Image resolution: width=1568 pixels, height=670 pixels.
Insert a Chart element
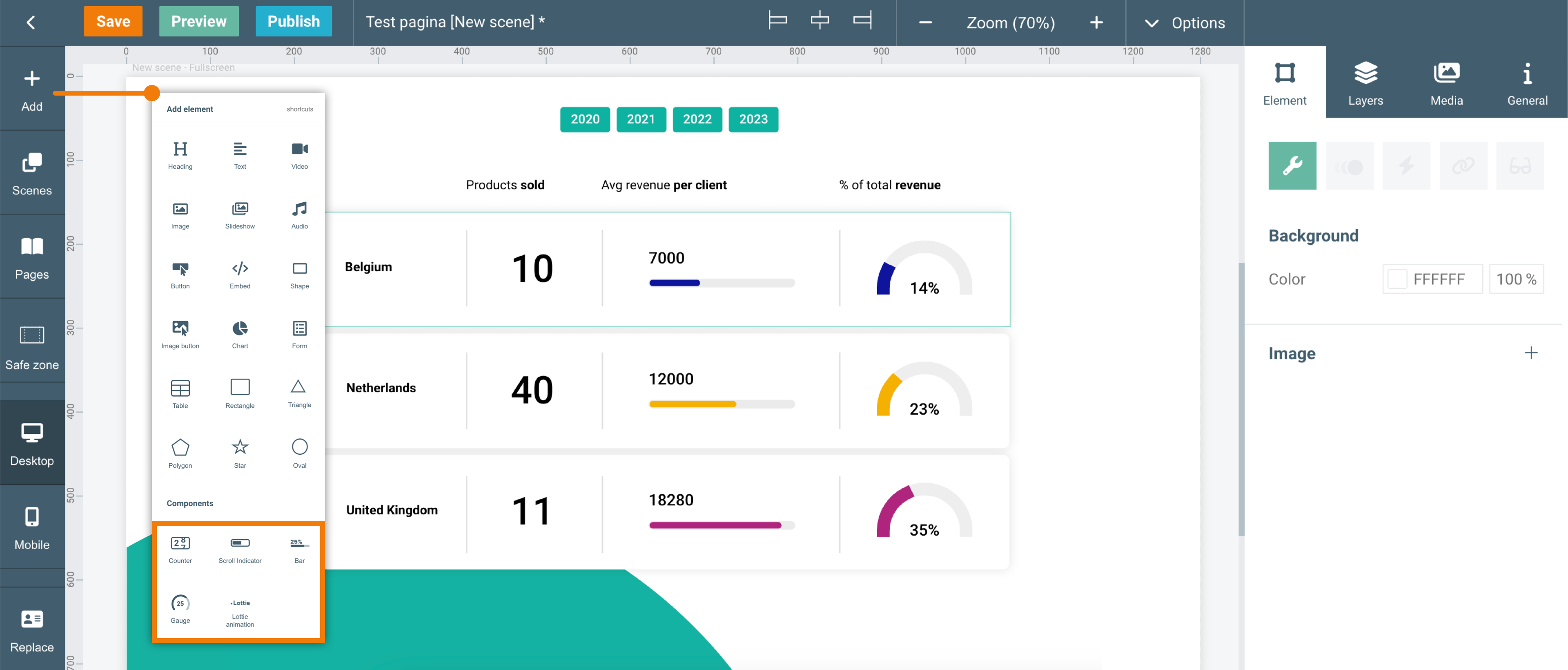tap(240, 335)
